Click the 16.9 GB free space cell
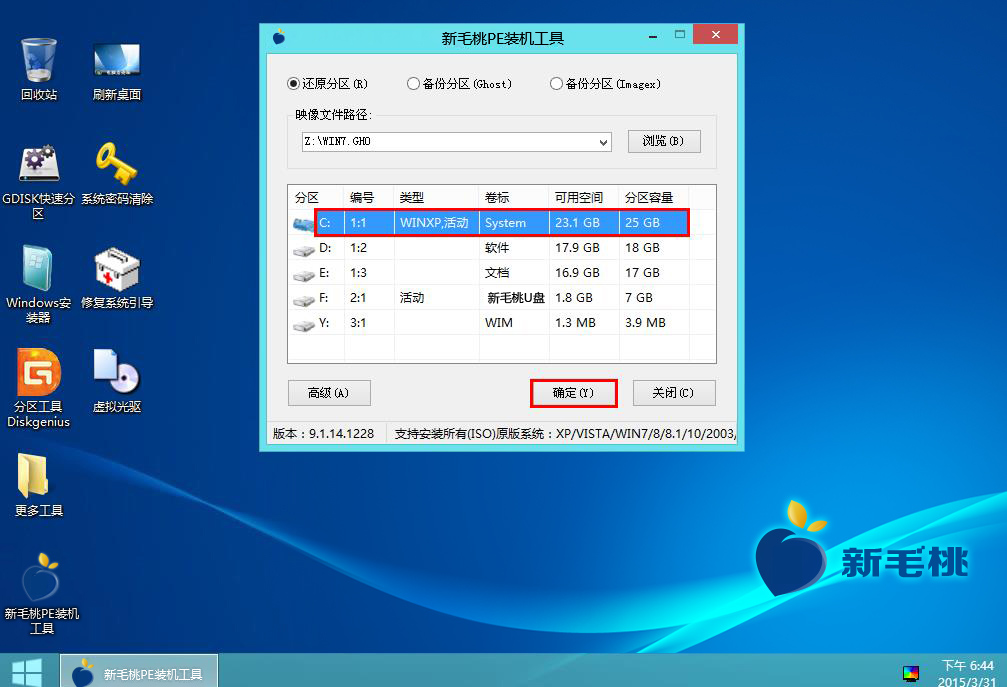 tap(577, 273)
